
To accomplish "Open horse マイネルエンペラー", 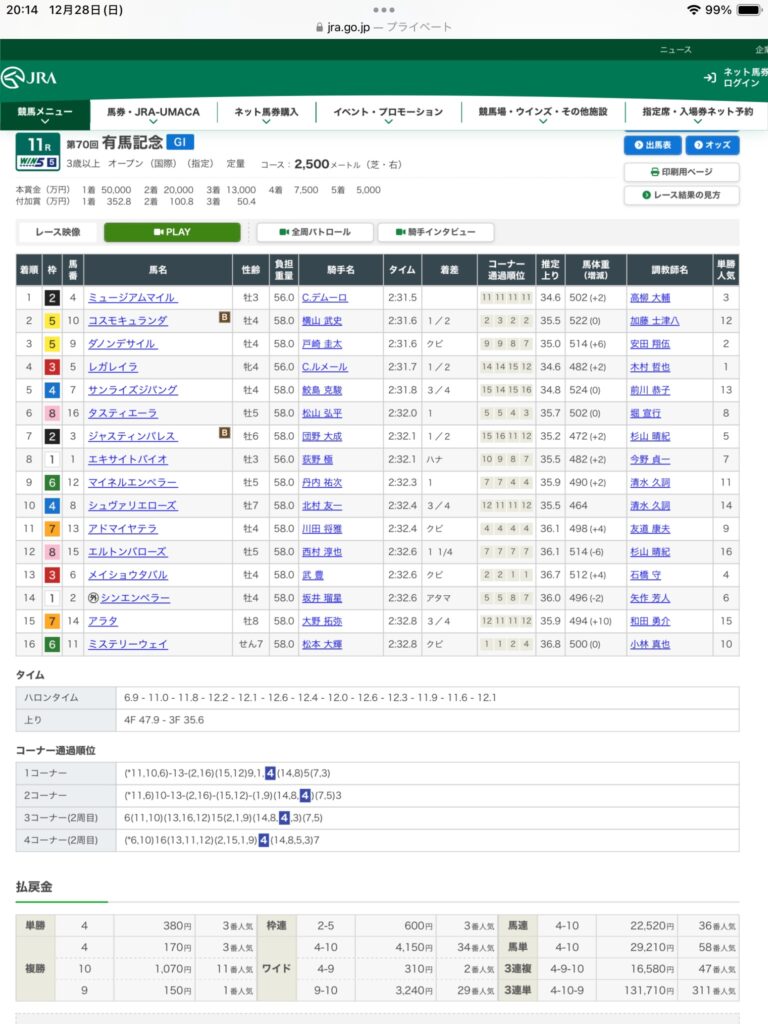I will point(133,483).
